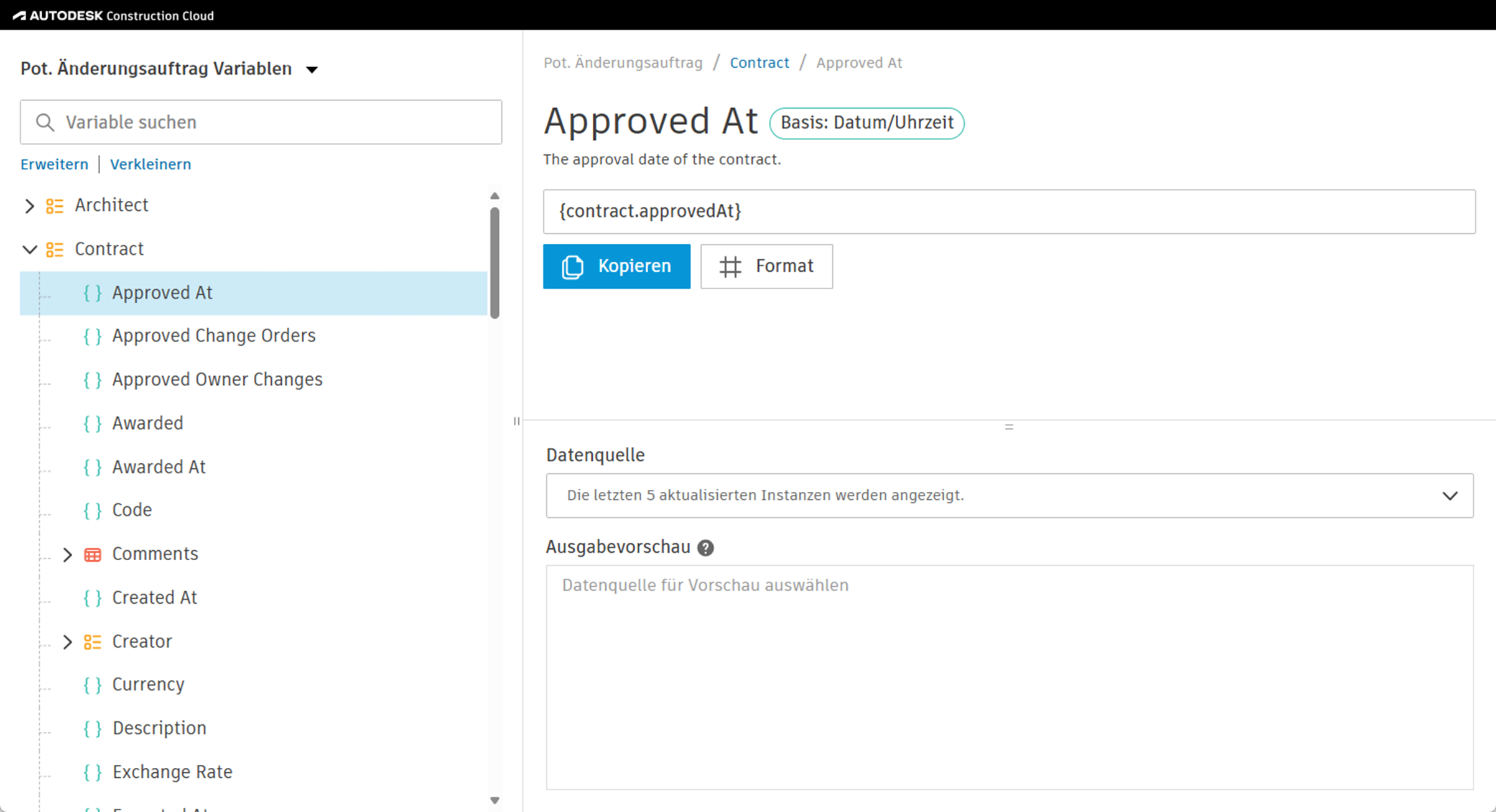Expand the Creator node chevron

pos(67,642)
